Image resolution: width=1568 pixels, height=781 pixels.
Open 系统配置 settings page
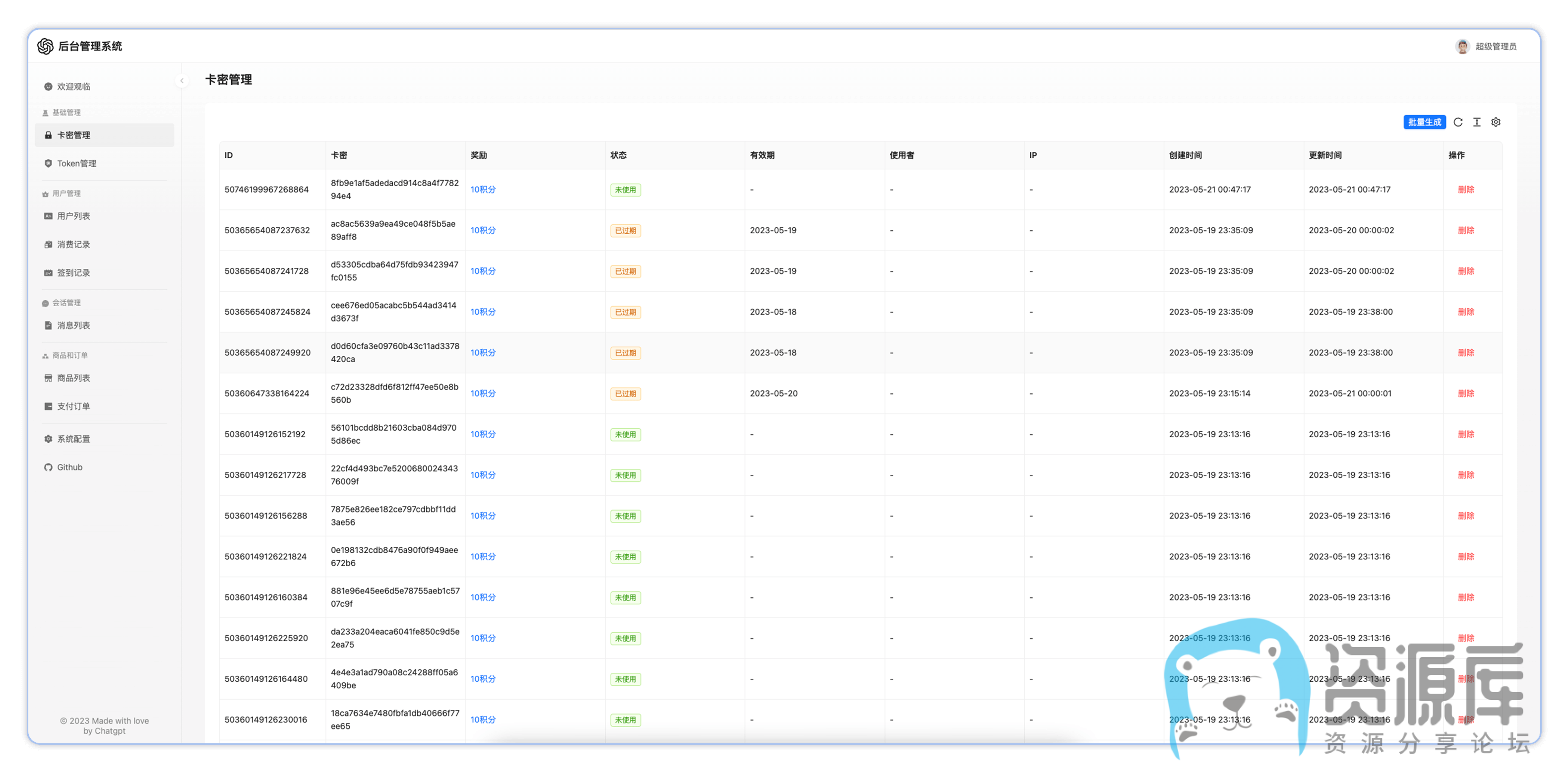tap(73, 439)
